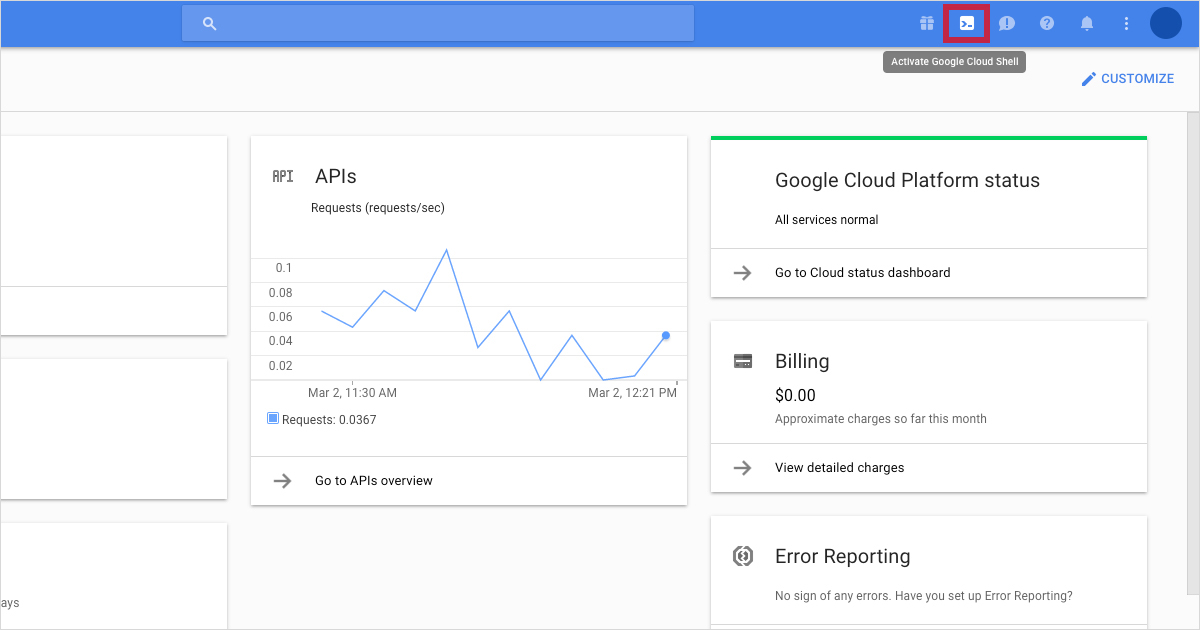Focus the top search bar

438,23
